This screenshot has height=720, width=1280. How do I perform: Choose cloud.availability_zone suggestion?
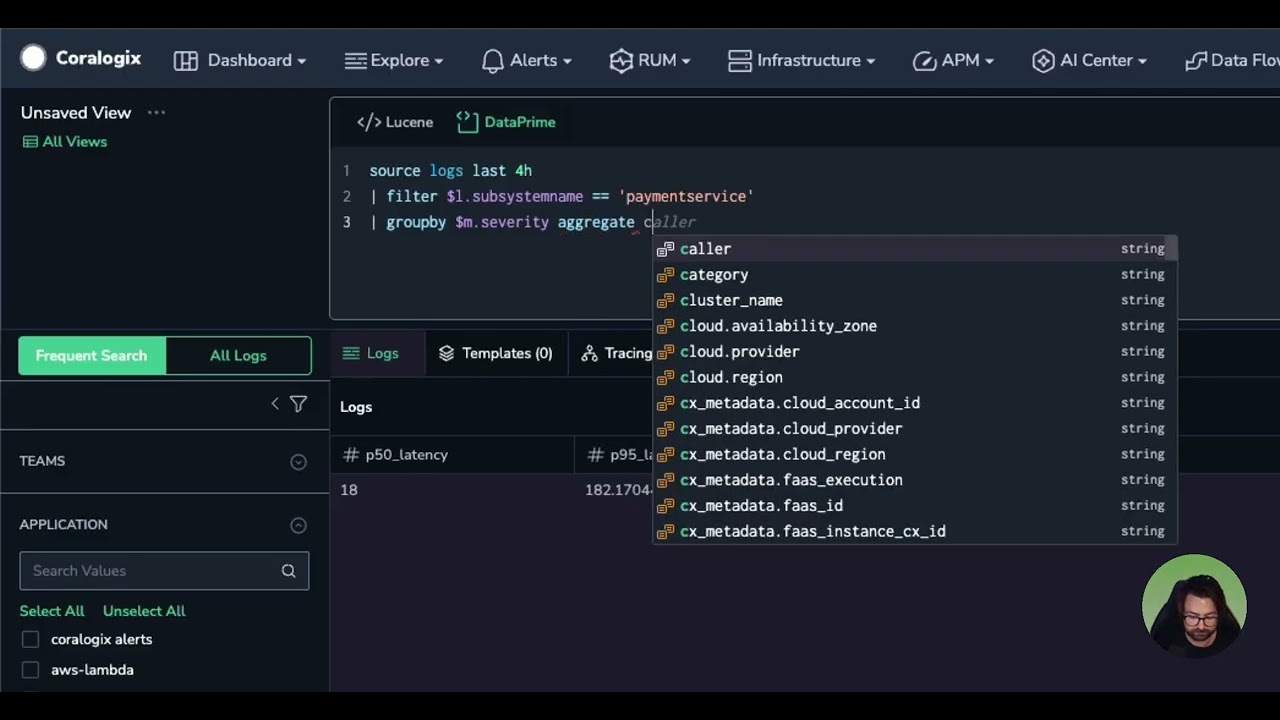pos(915,326)
